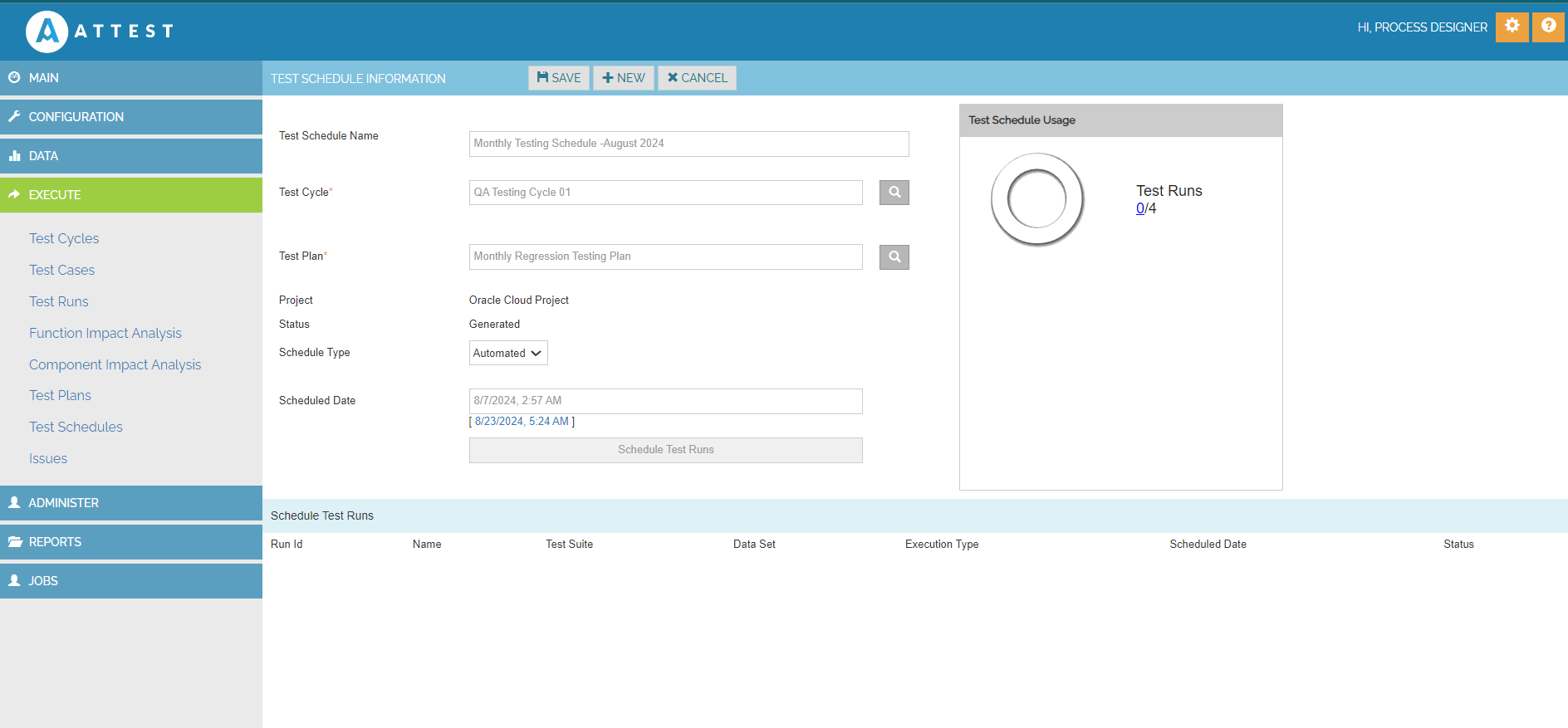The width and height of the screenshot is (1568, 728).
Task: Expand the ADMINISTER menu section
Action: click(x=131, y=503)
